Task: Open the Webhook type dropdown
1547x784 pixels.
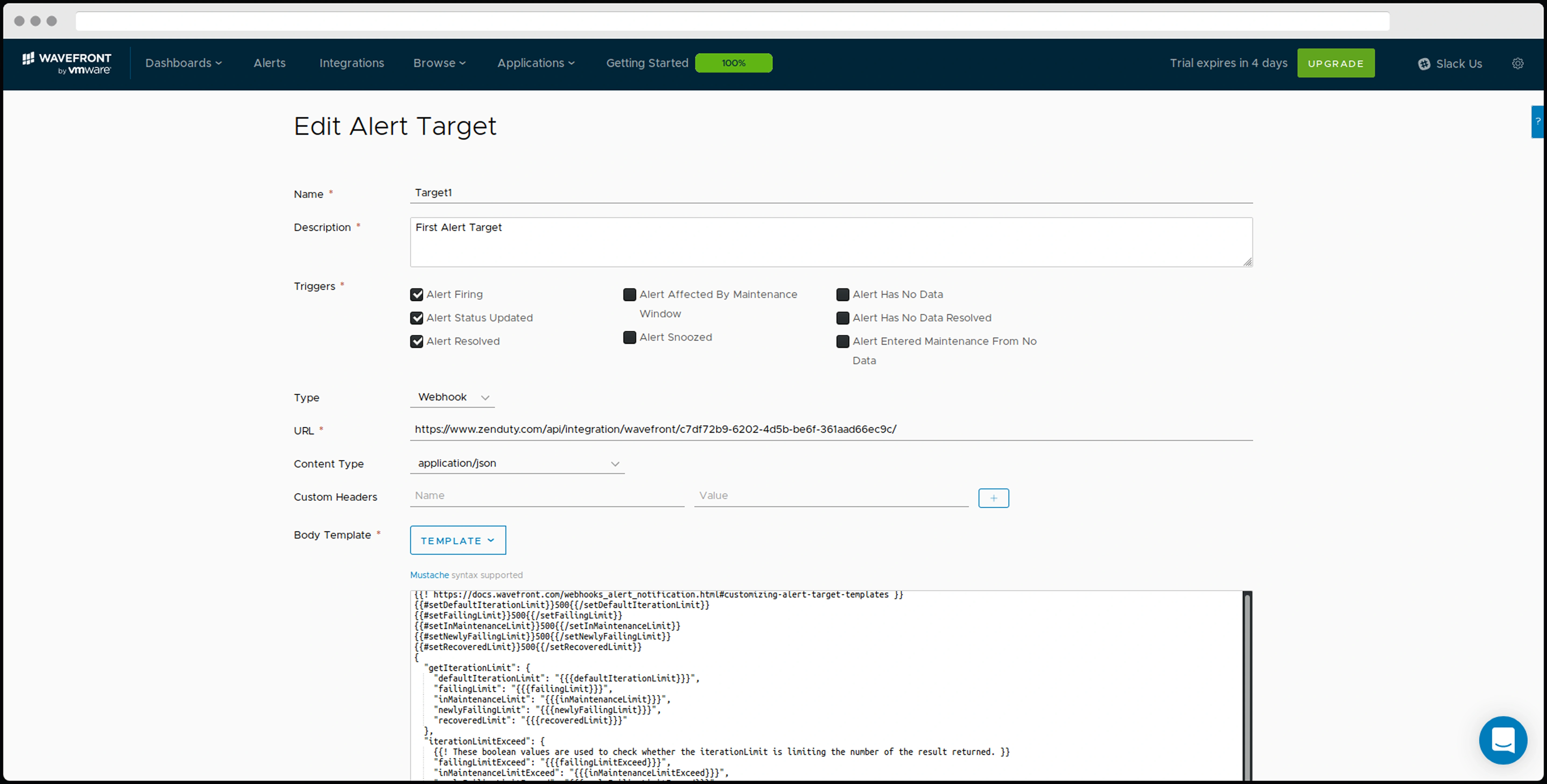Action: (x=453, y=397)
